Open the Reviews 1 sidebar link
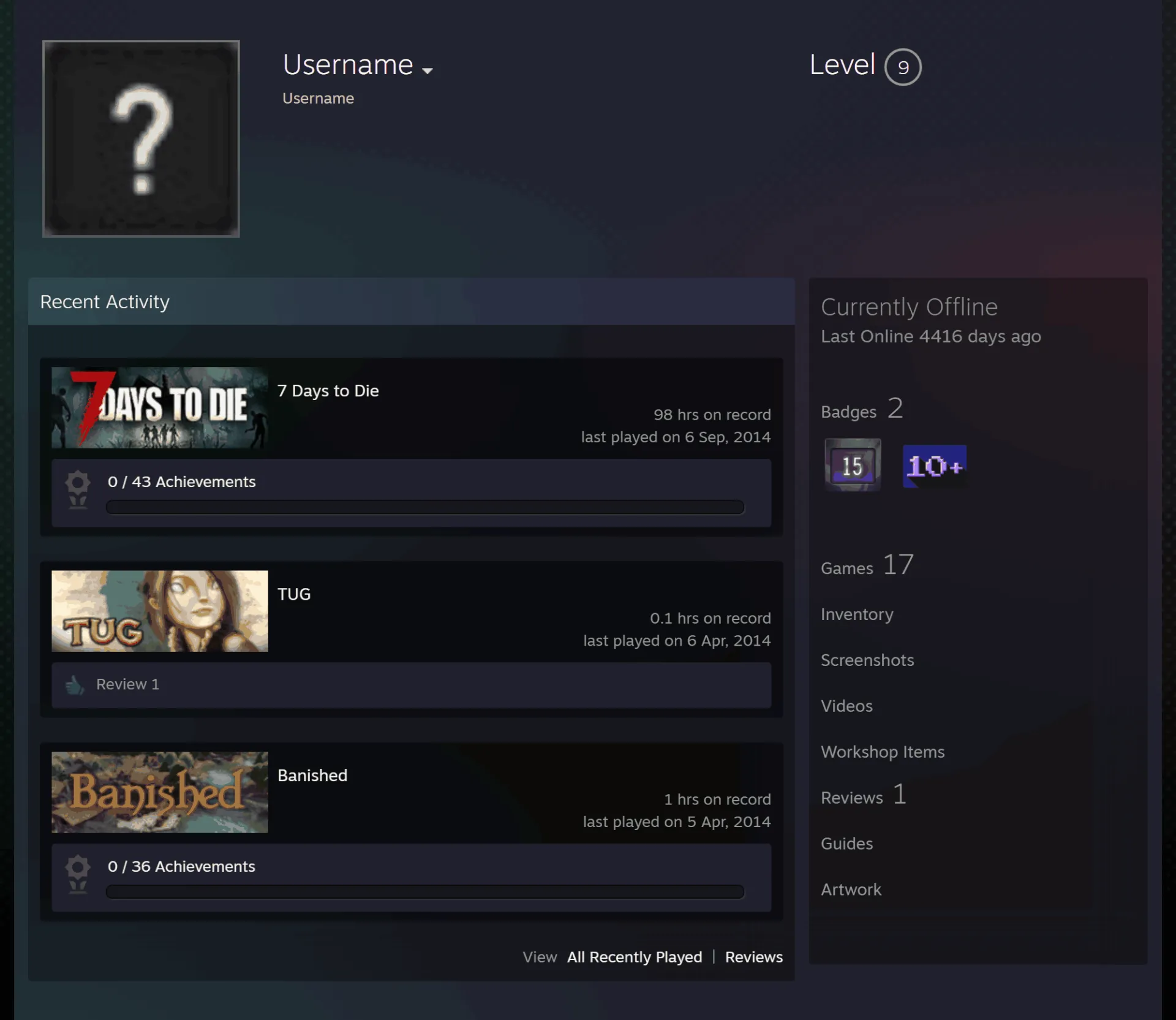The image size is (1176, 1020). pos(864,795)
